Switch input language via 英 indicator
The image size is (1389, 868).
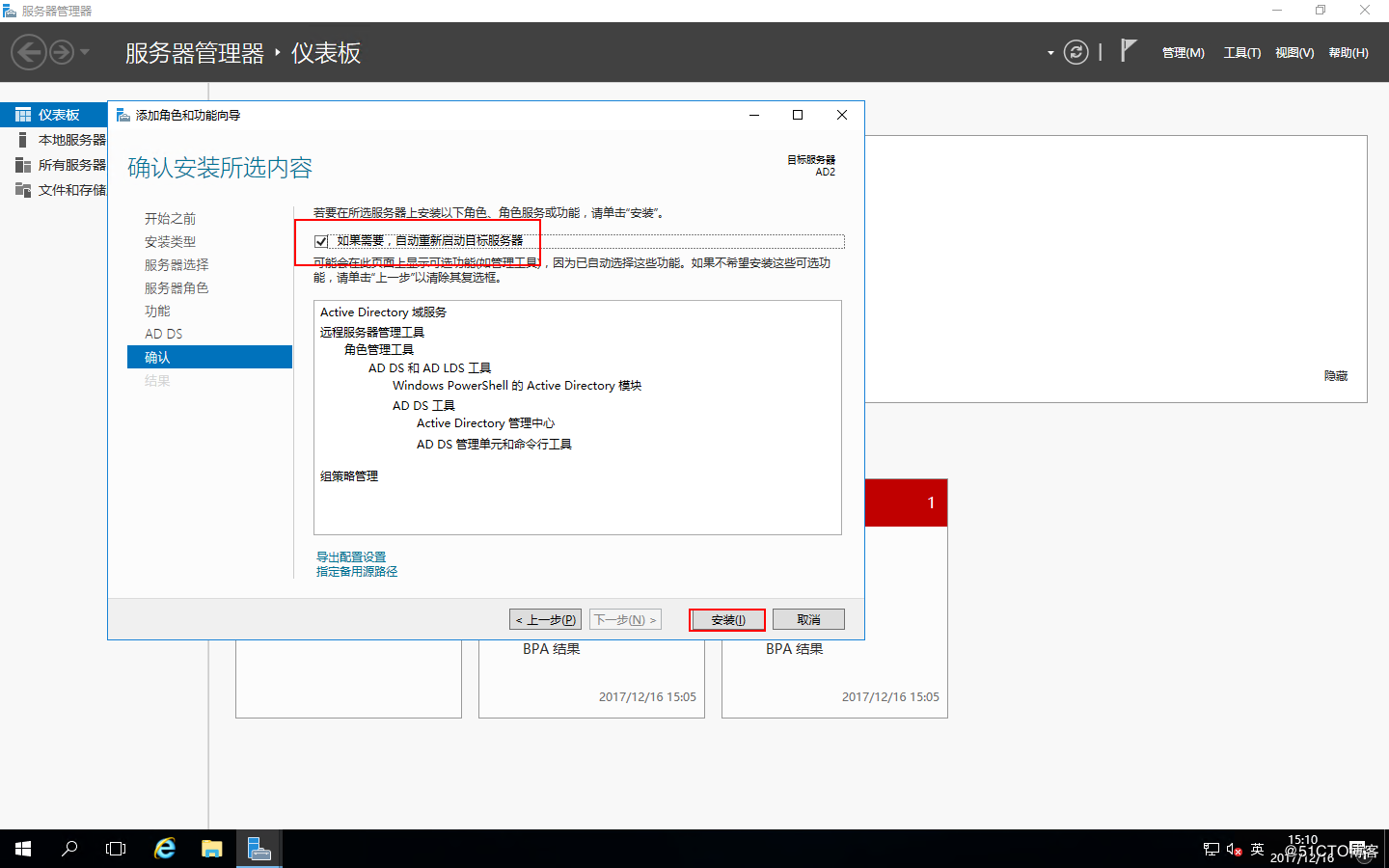click(x=1257, y=850)
